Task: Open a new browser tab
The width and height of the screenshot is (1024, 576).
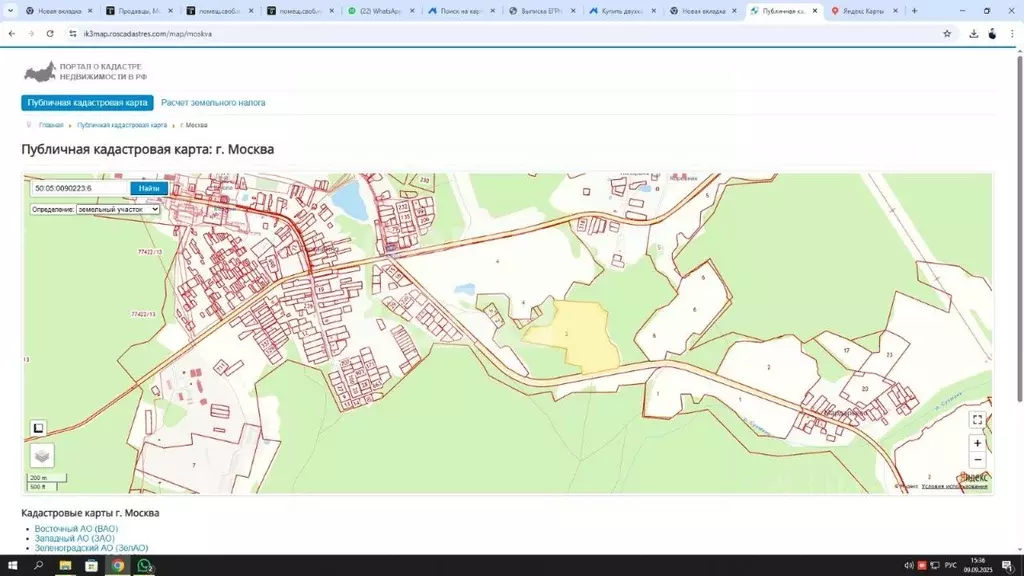Action: coord(914,11)
